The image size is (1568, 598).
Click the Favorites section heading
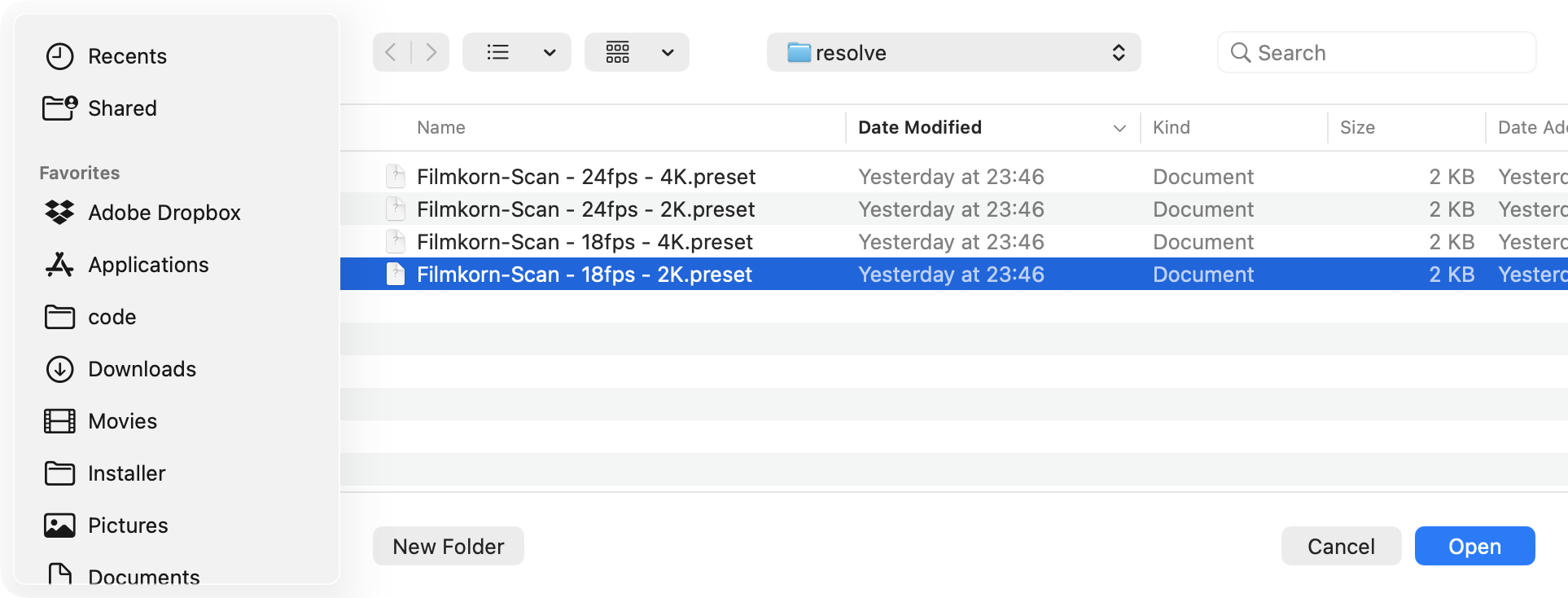pyautogui.click(x=80, y=173)
